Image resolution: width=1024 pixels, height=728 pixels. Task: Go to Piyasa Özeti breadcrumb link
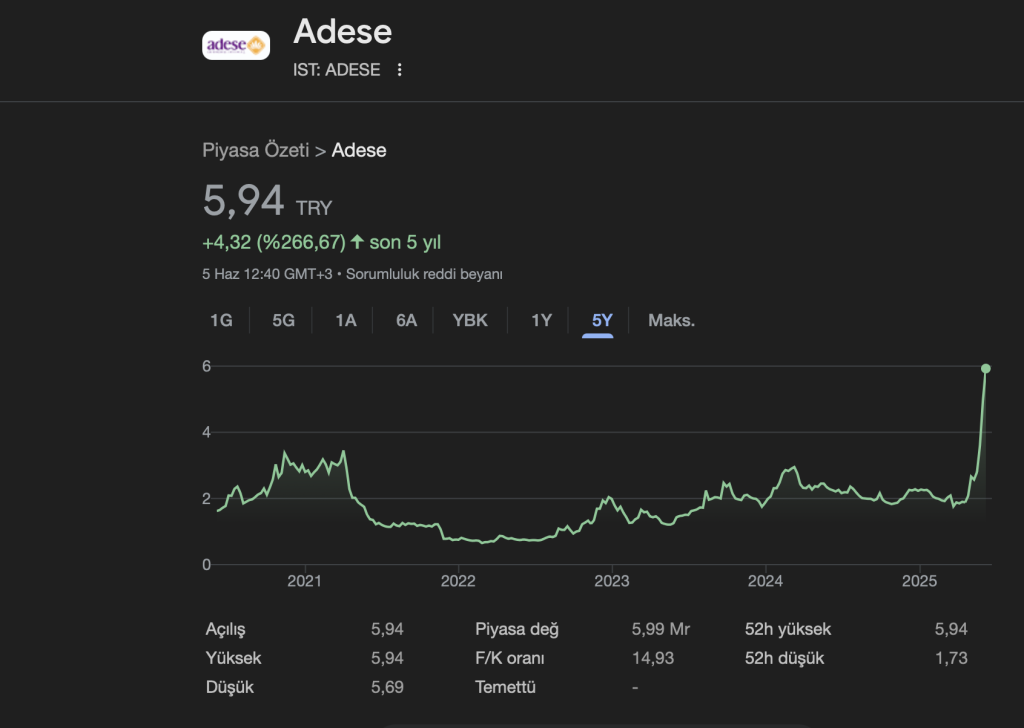pos(256,151)
